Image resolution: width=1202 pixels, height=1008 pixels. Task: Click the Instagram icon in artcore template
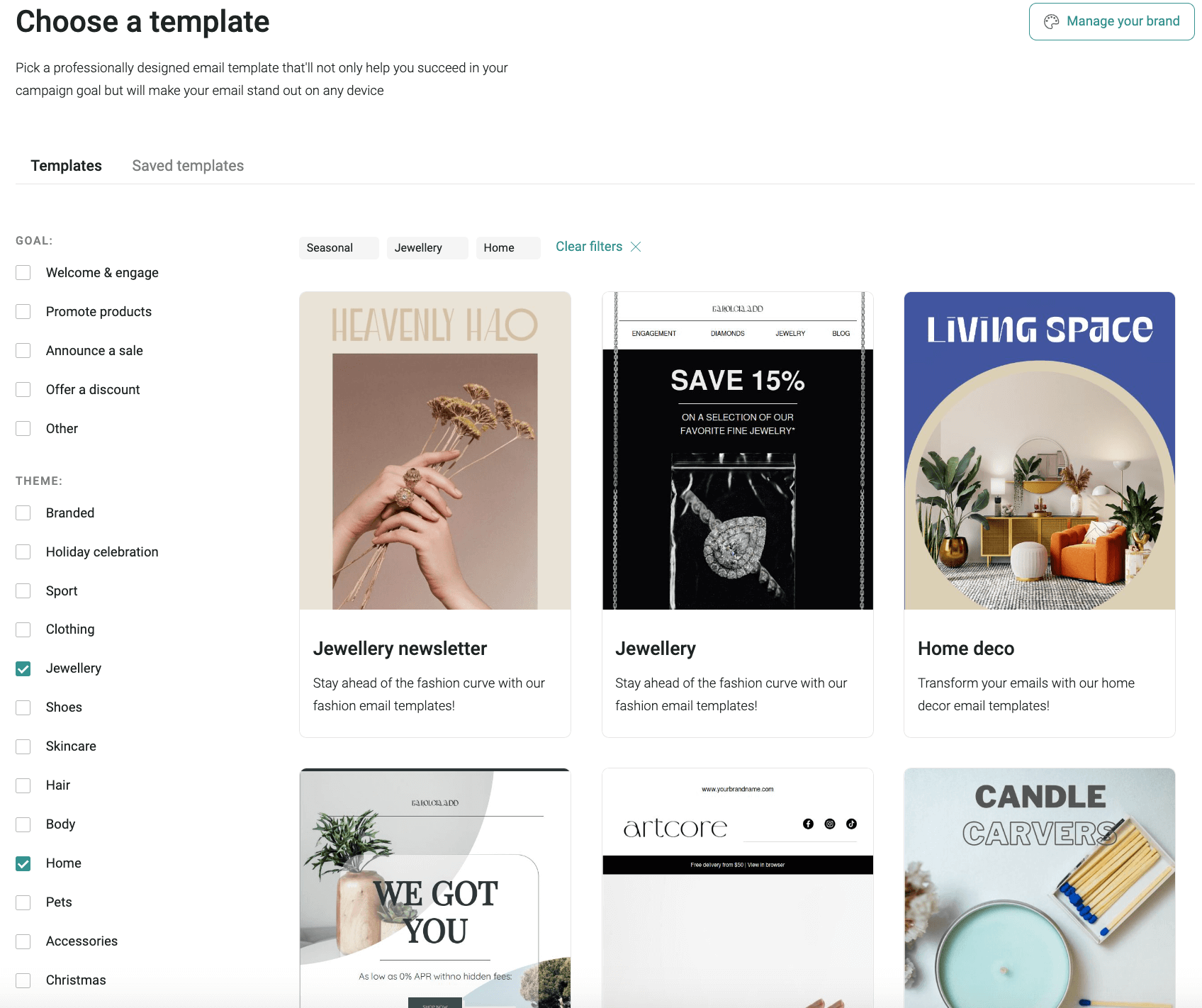830,824
